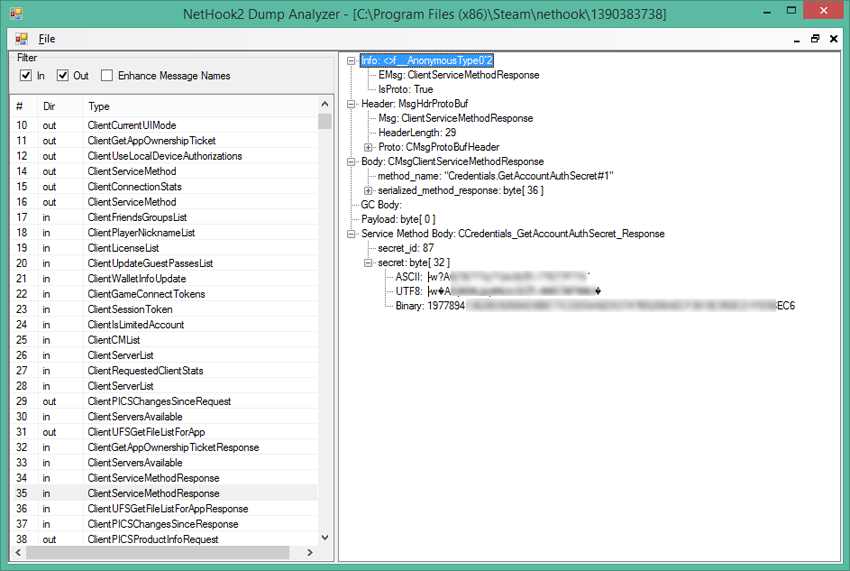Select row 28 ClientServerList
The image size is (850, 571).
coord(164,386)
